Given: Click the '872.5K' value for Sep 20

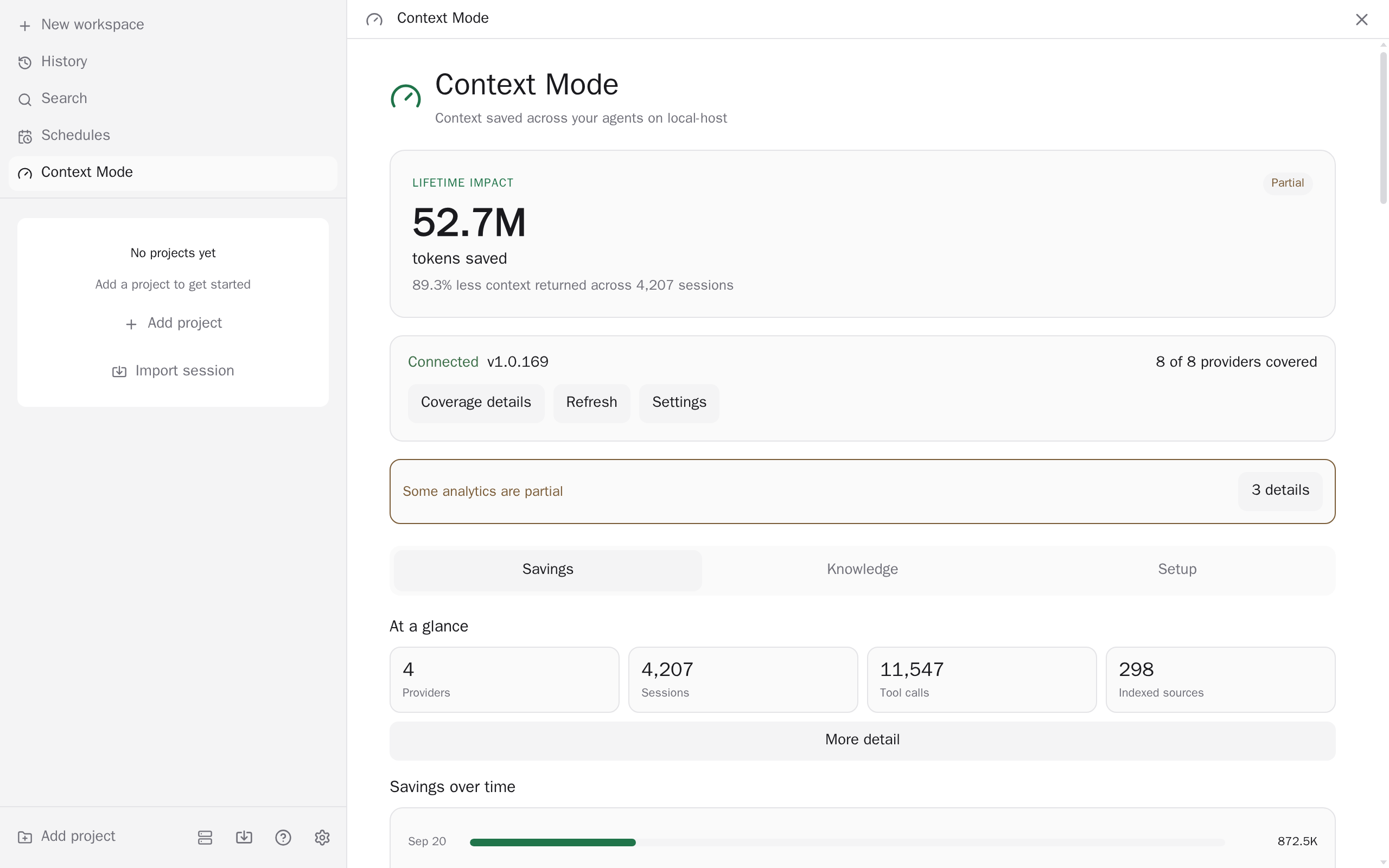Looking at the screenshot, I should [x=1297, y=841].
